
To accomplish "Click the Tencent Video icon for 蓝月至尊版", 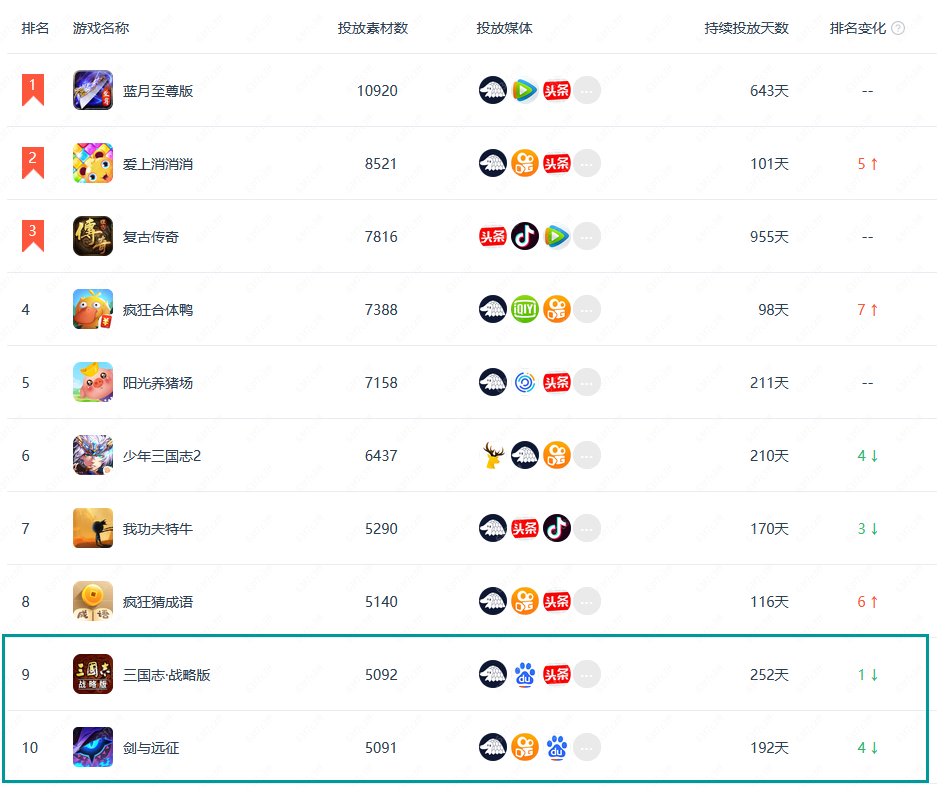I will click(525, 91).
